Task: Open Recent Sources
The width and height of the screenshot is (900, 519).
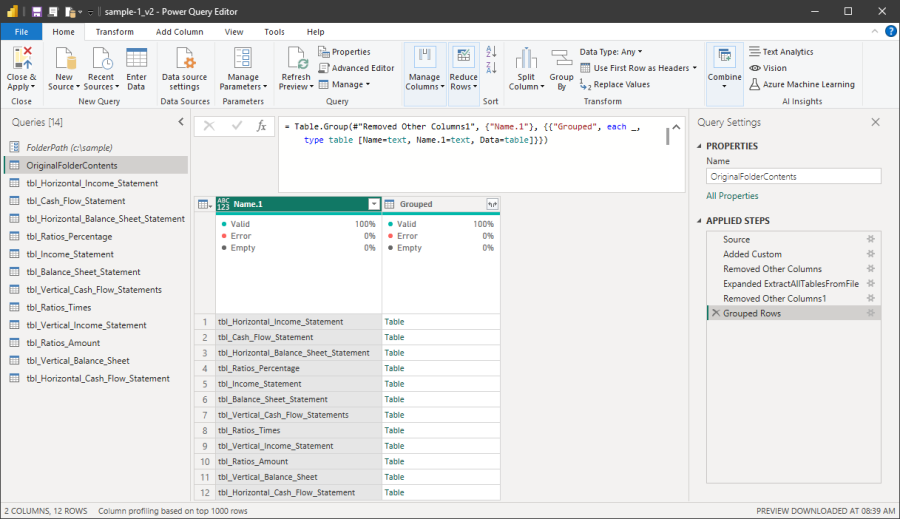Action: 101,69
